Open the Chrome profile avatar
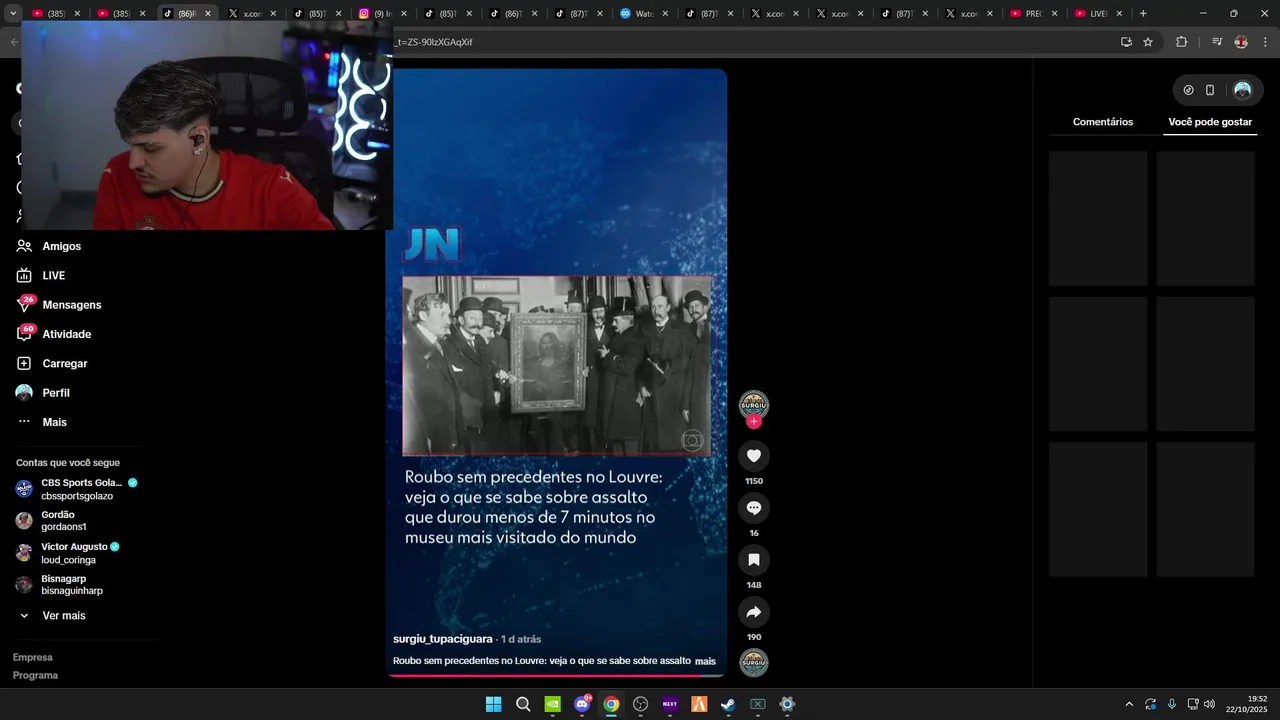Image resolution: width=1280 pixels, height=720 pixels. coord(1241,42)
